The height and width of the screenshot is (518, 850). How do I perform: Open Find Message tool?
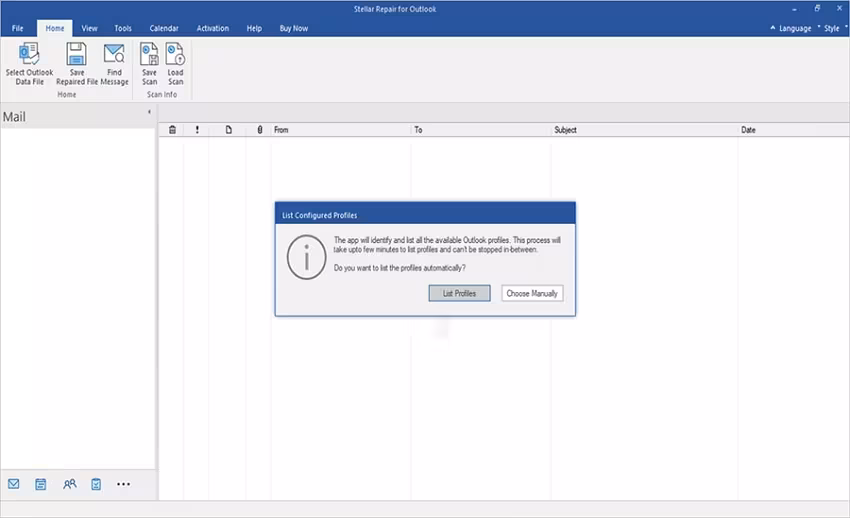pos(114,64)
